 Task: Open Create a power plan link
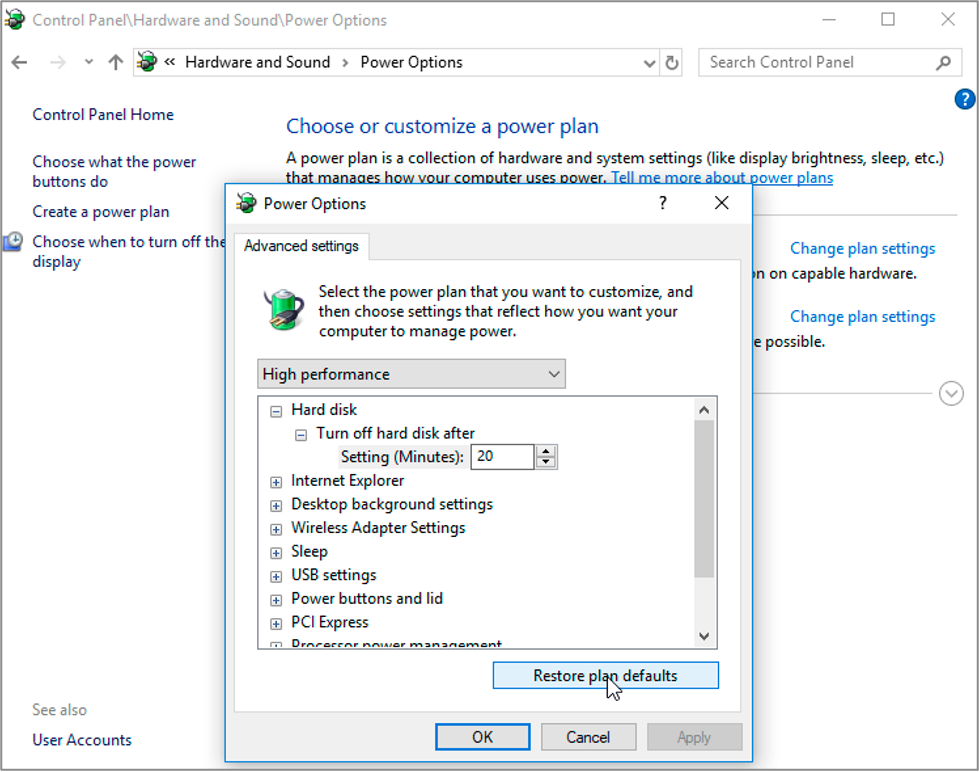tap(101, 212)
